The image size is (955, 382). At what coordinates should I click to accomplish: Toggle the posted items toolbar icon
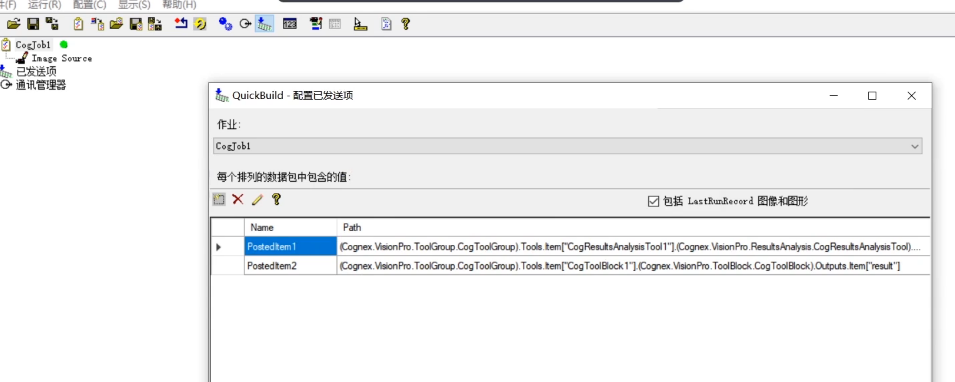pos(264,24)
